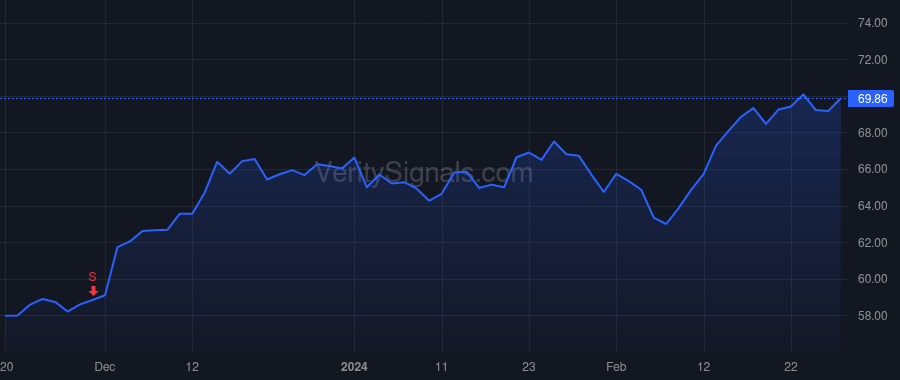
Task: Click the 62.00 price axis label
Action: [872, 243]
